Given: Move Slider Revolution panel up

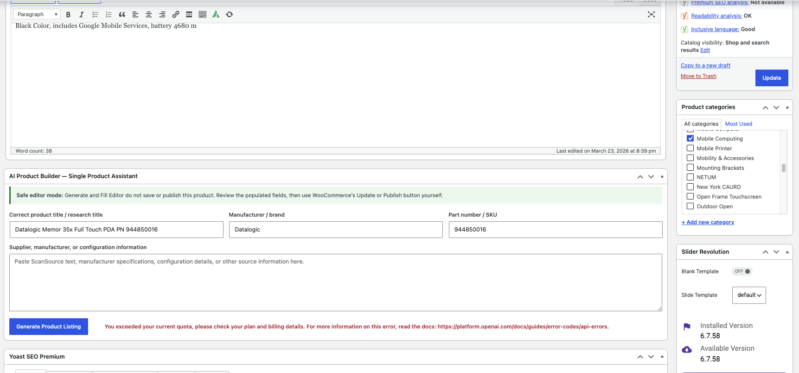Looking at the screenshot, I should coord(765,252).
